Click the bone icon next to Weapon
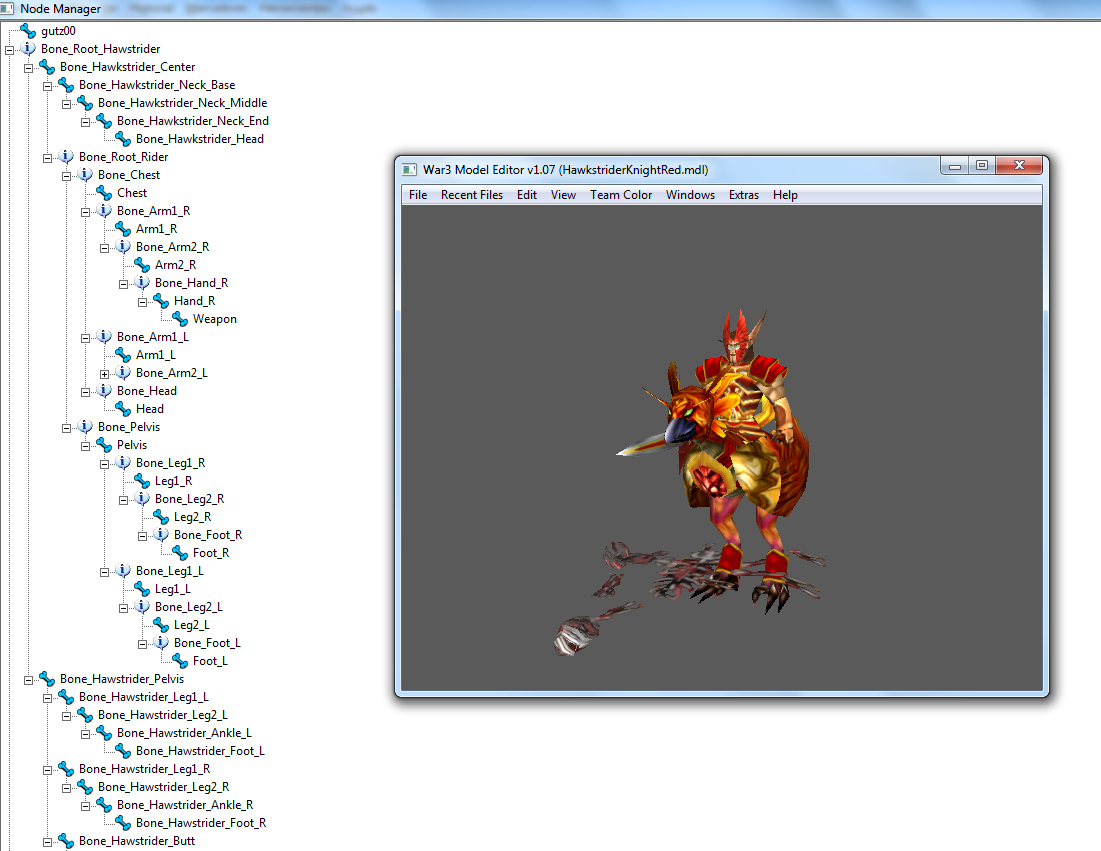The image size is (1101, 851). pyautogui.click(x=180, y=319)
